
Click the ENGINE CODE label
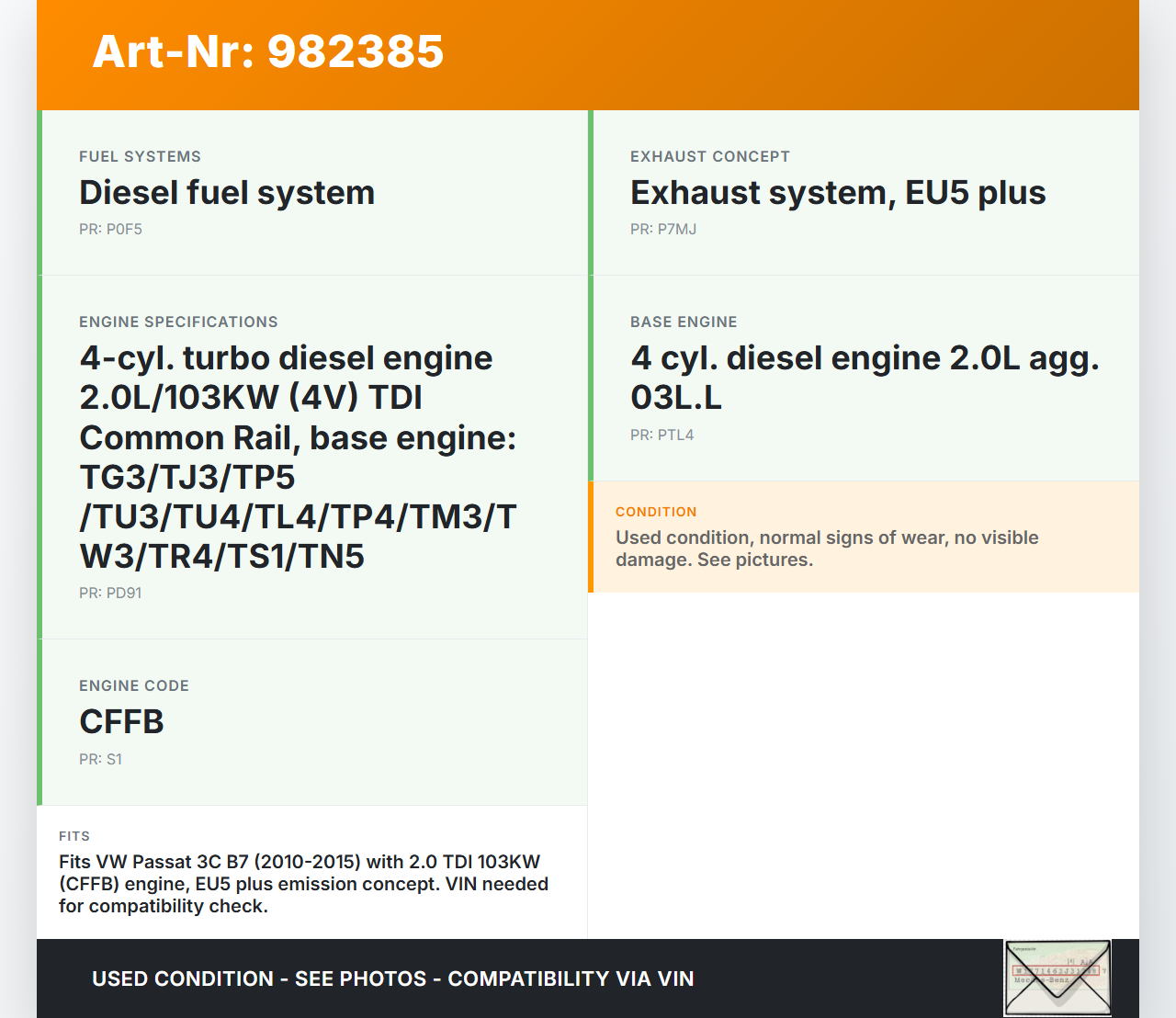tap(134, 686)
